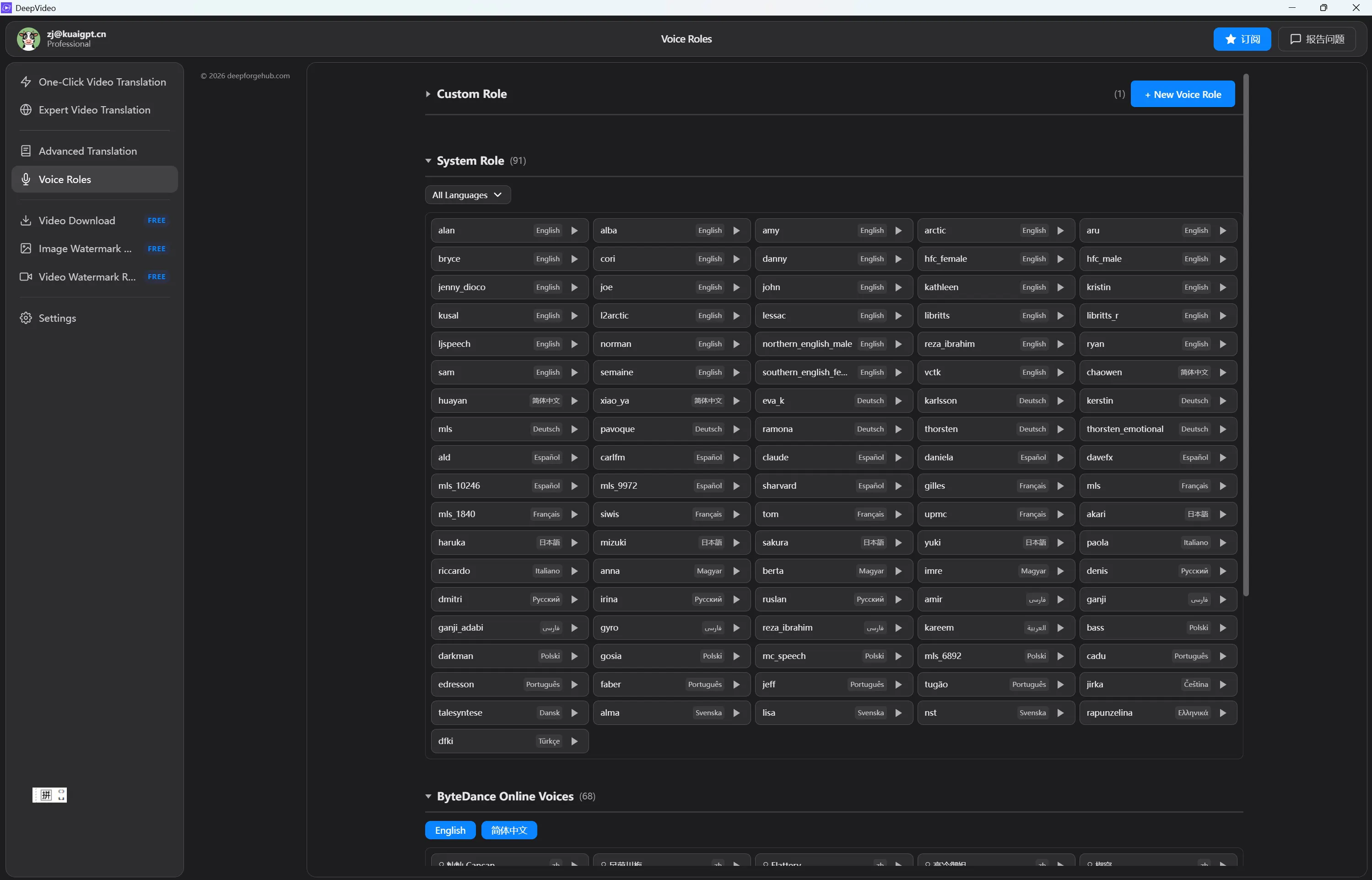Click the 订阅 subscribe button
1372x880 pixels.
1242,39
